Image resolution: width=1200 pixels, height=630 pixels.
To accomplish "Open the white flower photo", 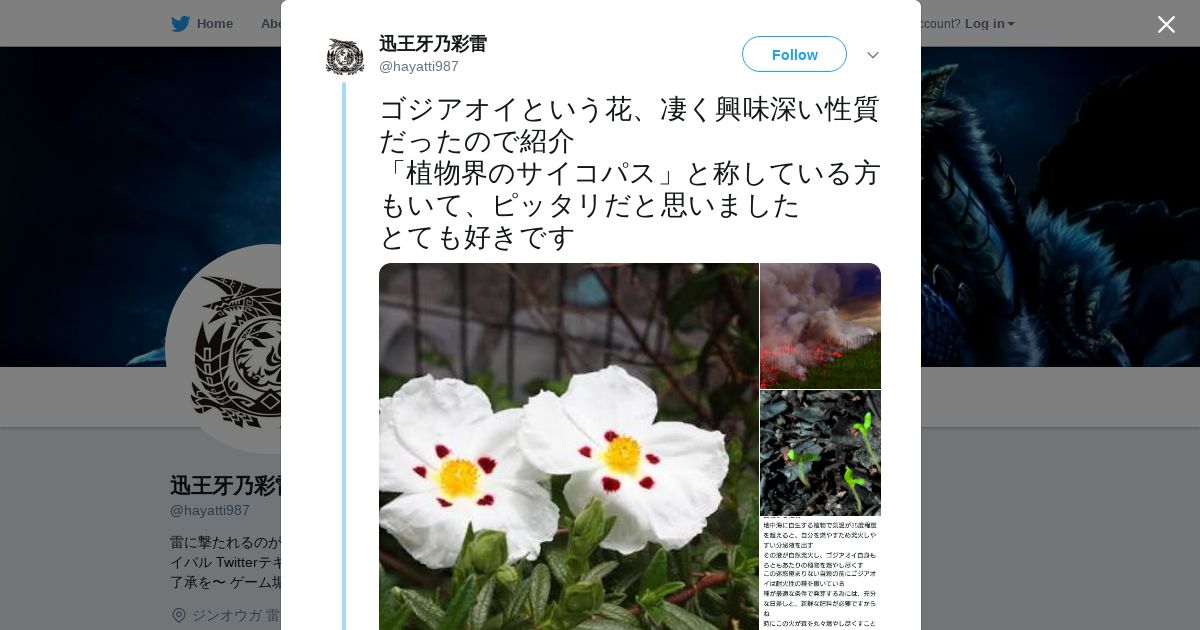I will coord(569,446).
